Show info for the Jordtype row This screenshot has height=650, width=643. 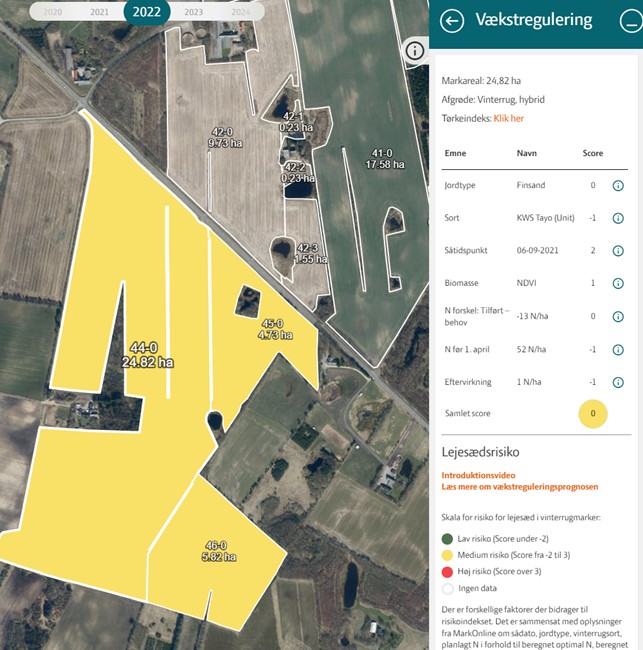click(x=618, y=186)
